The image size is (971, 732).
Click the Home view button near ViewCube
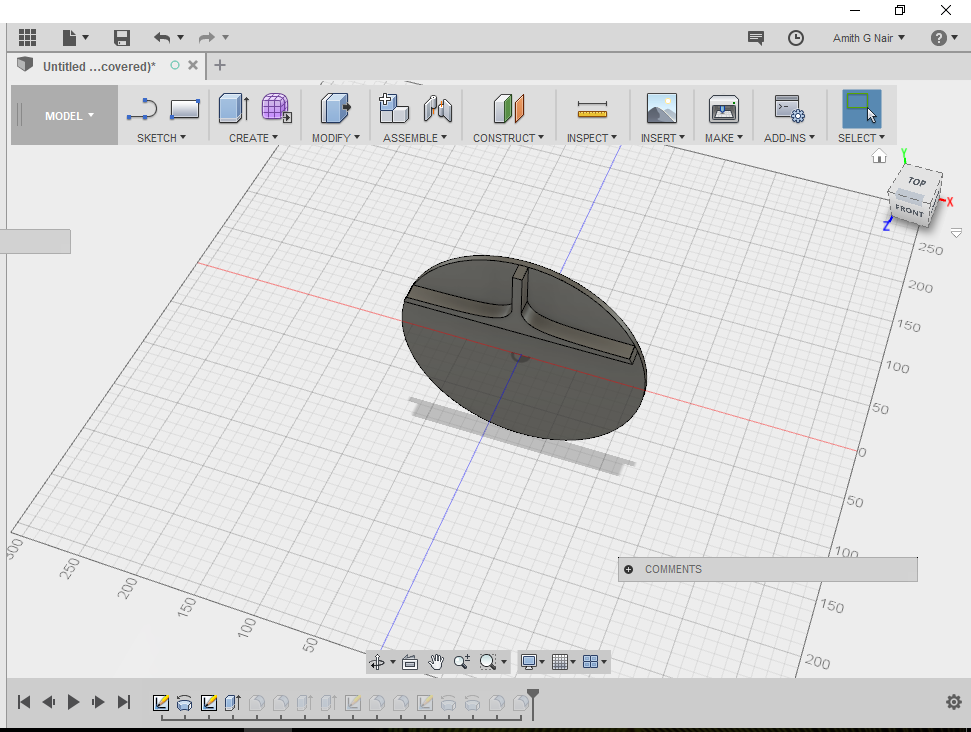tap(879, 157)
